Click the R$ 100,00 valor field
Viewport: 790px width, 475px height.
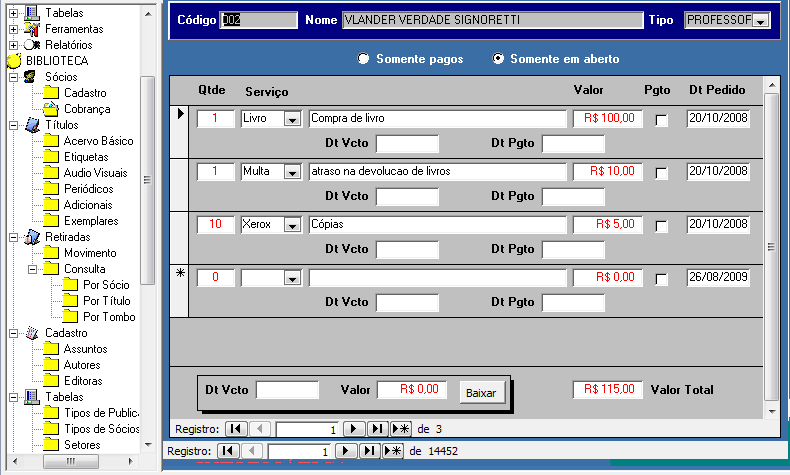pos(608,118)
